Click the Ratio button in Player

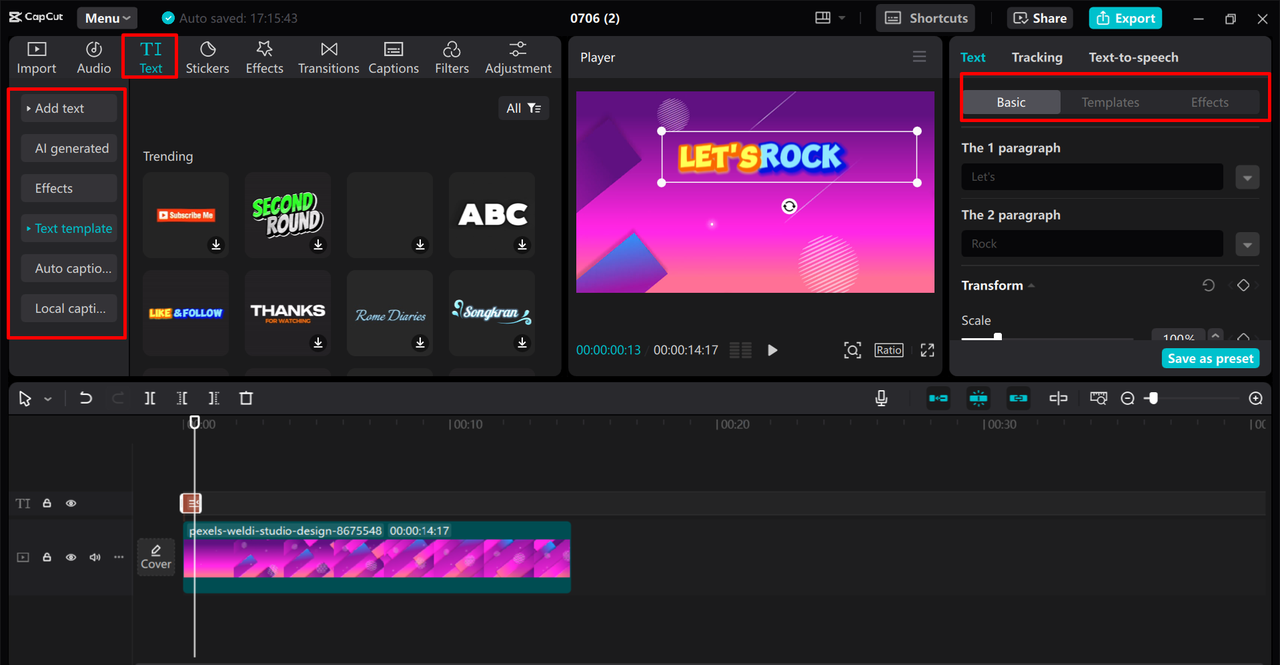point(888,350)
